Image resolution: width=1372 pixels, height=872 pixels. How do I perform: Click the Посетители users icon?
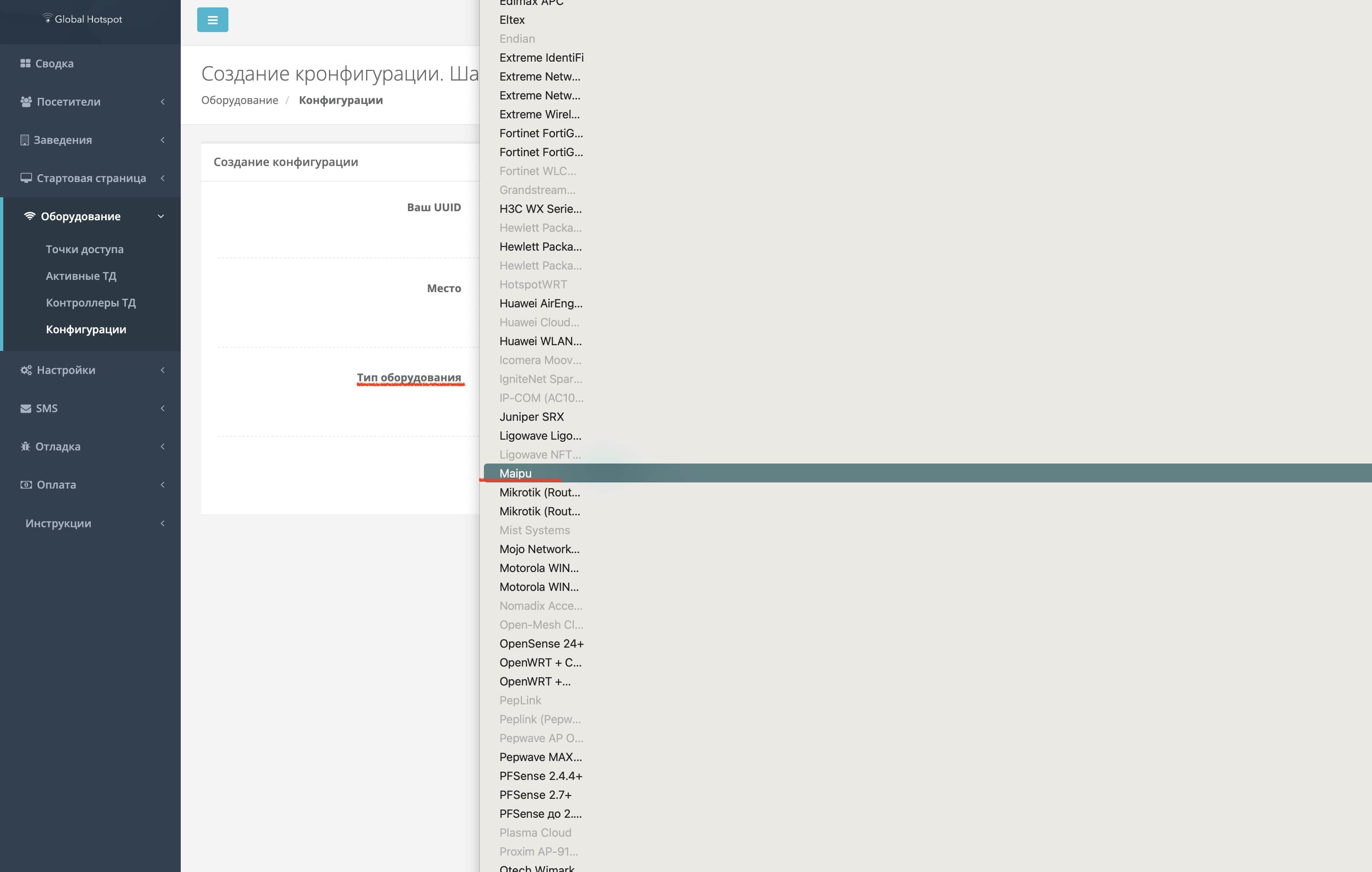(x=25, y=102)
